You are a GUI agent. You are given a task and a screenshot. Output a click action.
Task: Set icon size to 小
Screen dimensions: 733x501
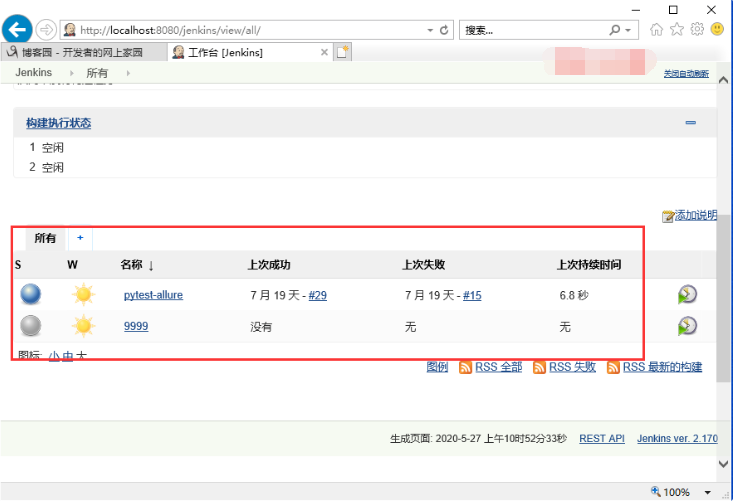pyautogui.click(x=54, y=356)
